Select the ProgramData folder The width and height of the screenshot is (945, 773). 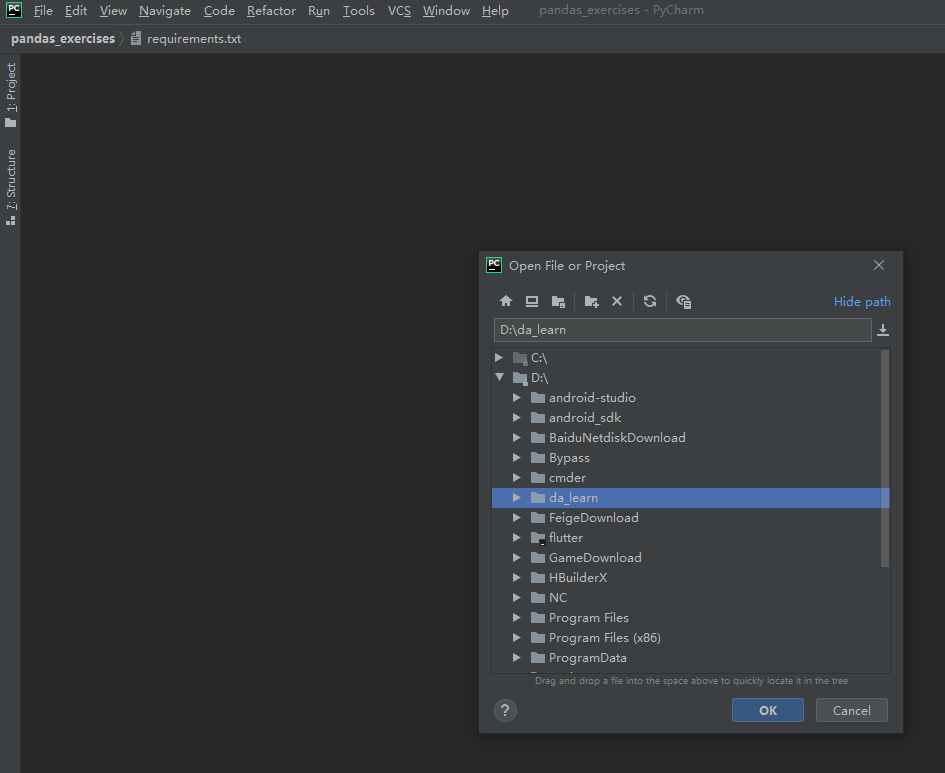tap(686, 657)
